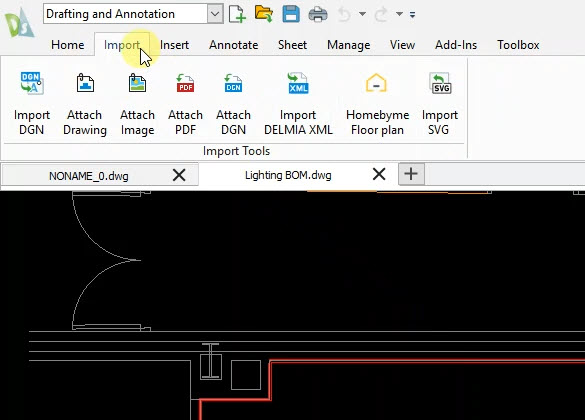Show the View ribbon tab
The height and width of the screenshot is (420, 585).
402,45
